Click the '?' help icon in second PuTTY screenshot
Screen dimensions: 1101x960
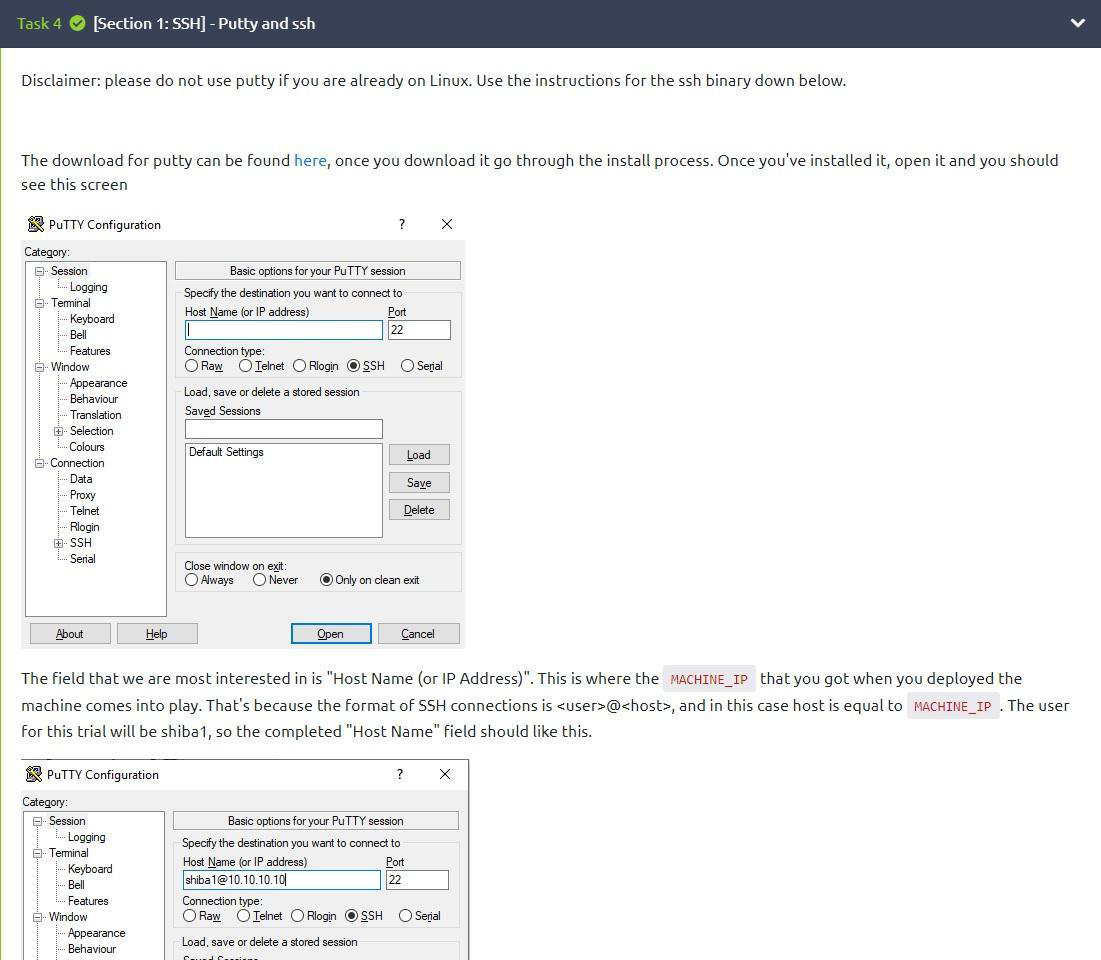[x=400, y=774]
